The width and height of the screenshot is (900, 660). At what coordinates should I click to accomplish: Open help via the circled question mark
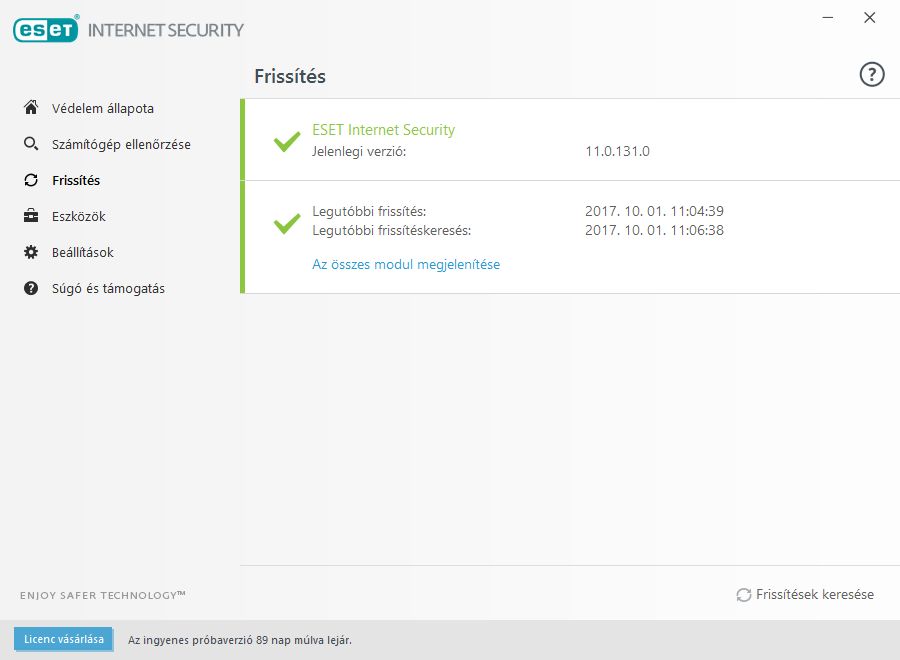coord(871,75)
